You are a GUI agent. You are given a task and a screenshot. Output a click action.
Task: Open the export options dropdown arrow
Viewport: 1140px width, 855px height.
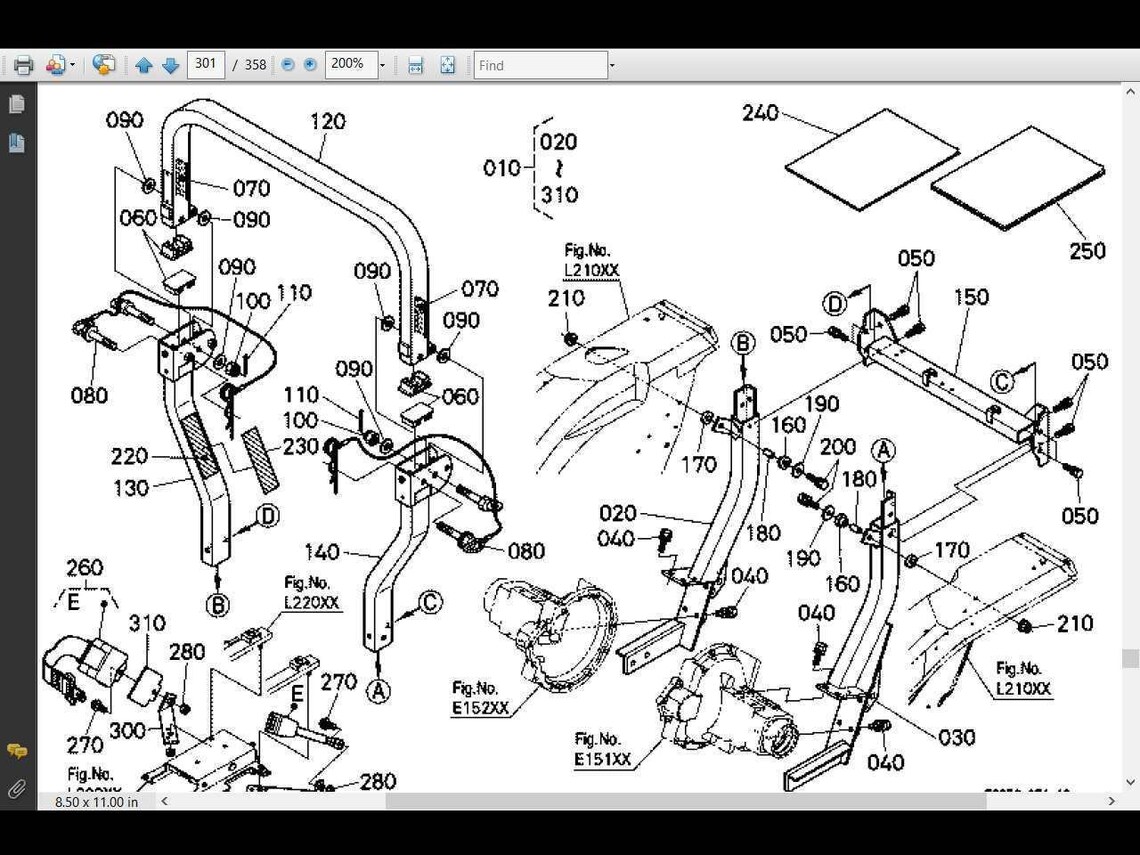point(72,64)
